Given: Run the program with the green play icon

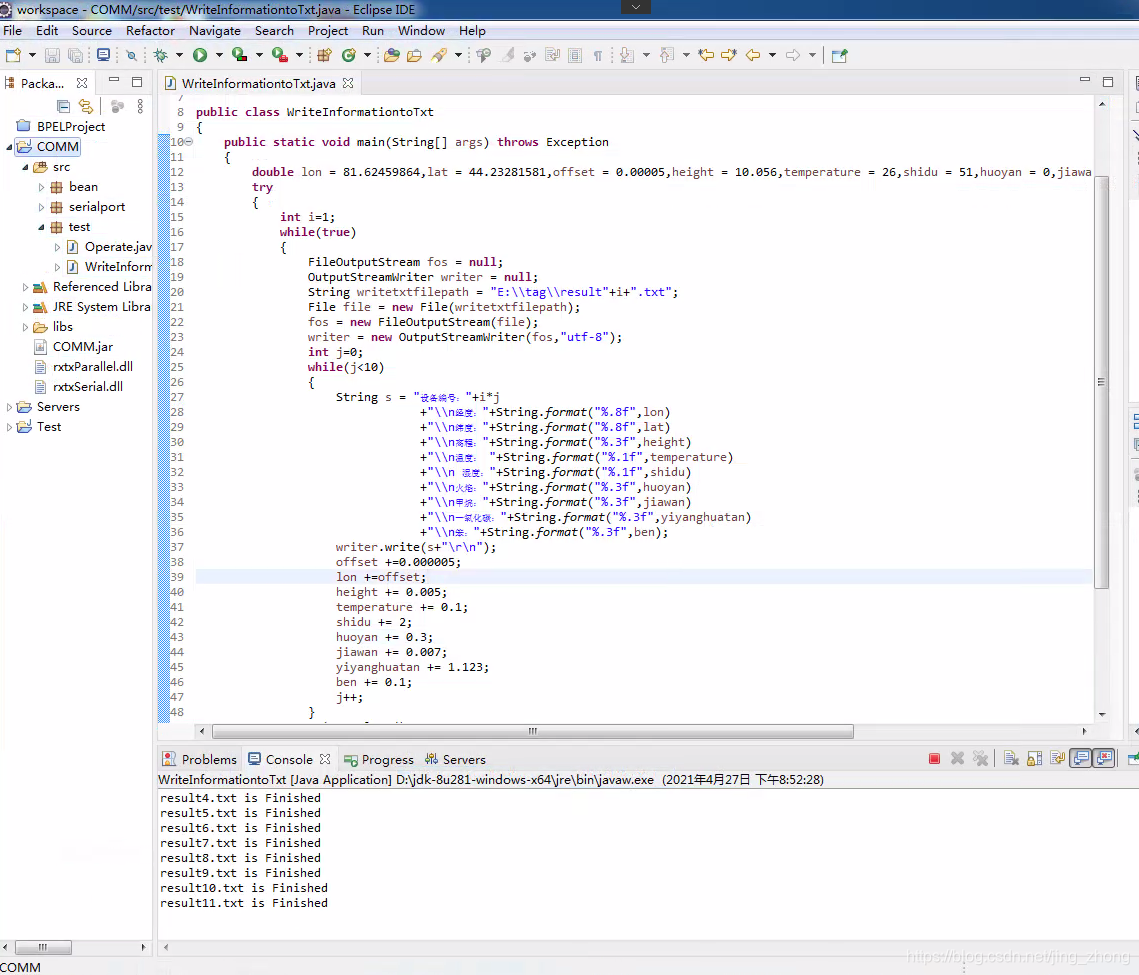Looking at the screenshot, I should [200, 55].
